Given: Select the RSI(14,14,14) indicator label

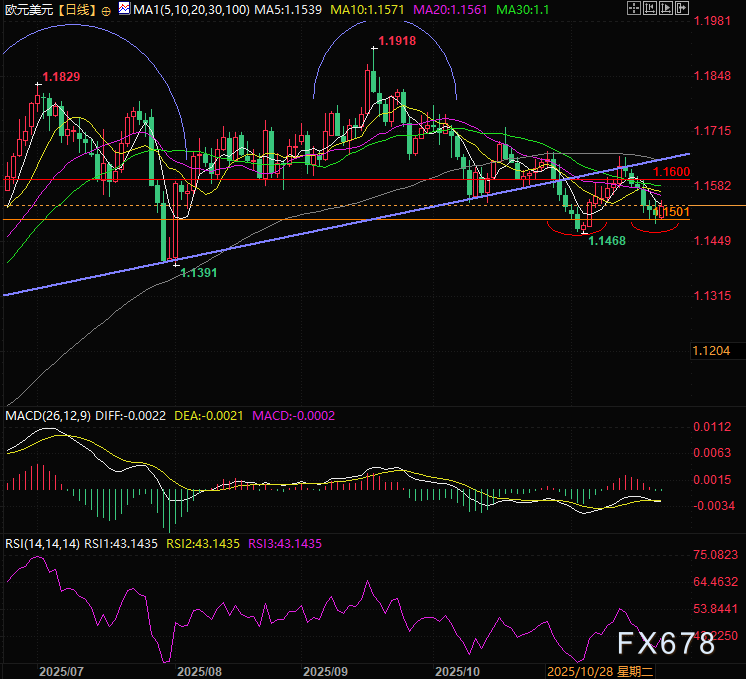Looking at the screenshot, I should coord(41,544).
